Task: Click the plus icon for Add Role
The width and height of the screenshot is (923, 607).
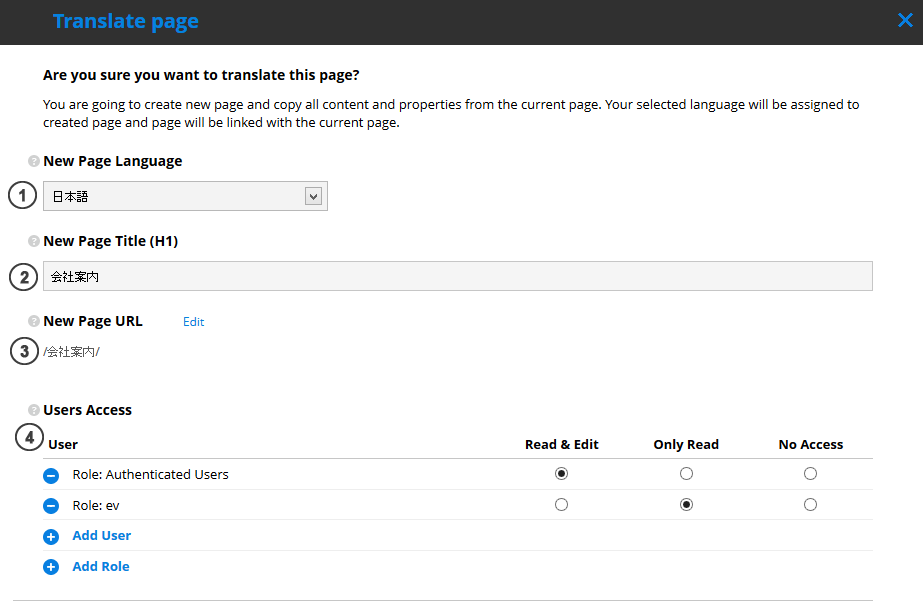Action: (51, 567)
